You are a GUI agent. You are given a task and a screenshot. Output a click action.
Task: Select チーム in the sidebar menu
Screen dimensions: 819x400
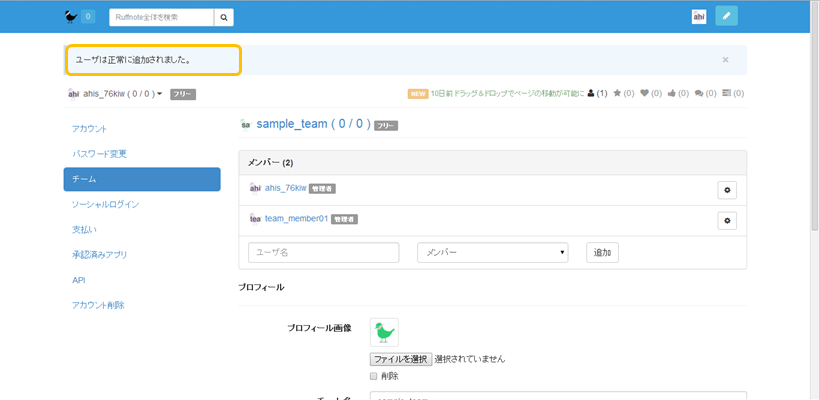[x=141, y=179]
